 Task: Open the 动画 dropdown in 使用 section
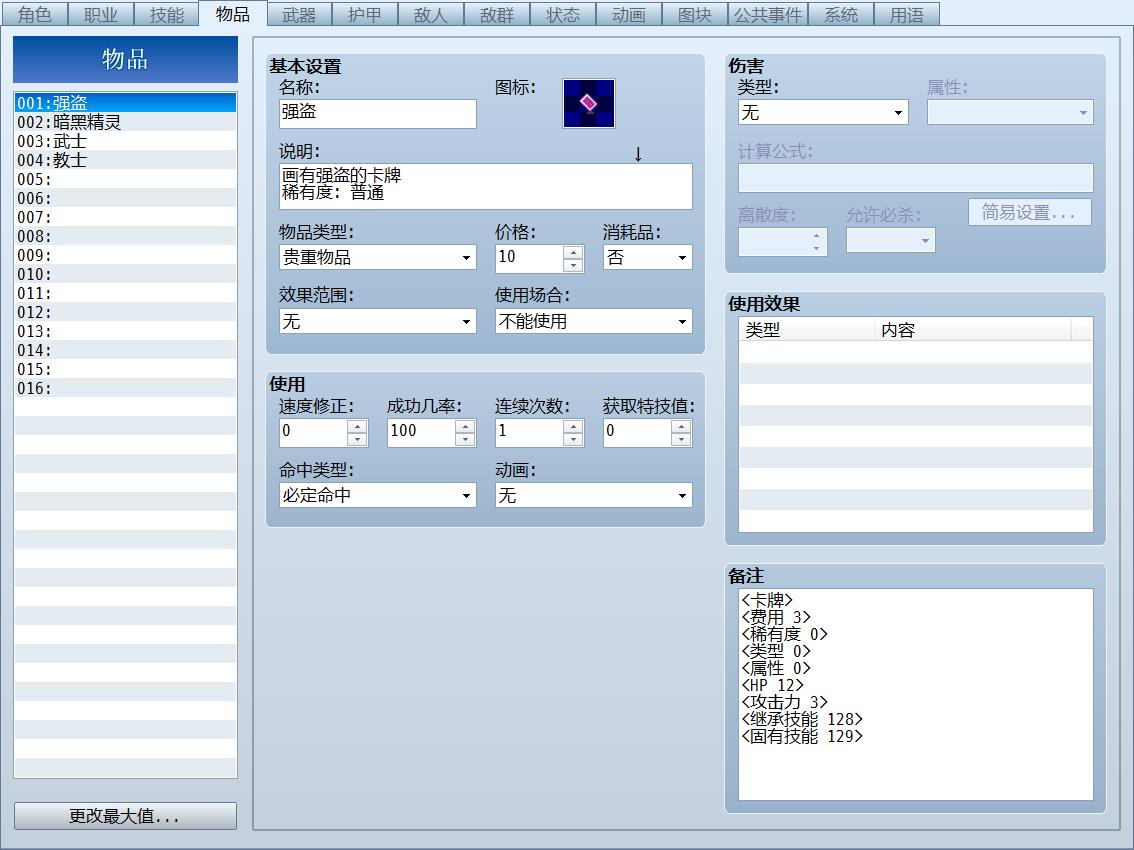coord(593,496)
